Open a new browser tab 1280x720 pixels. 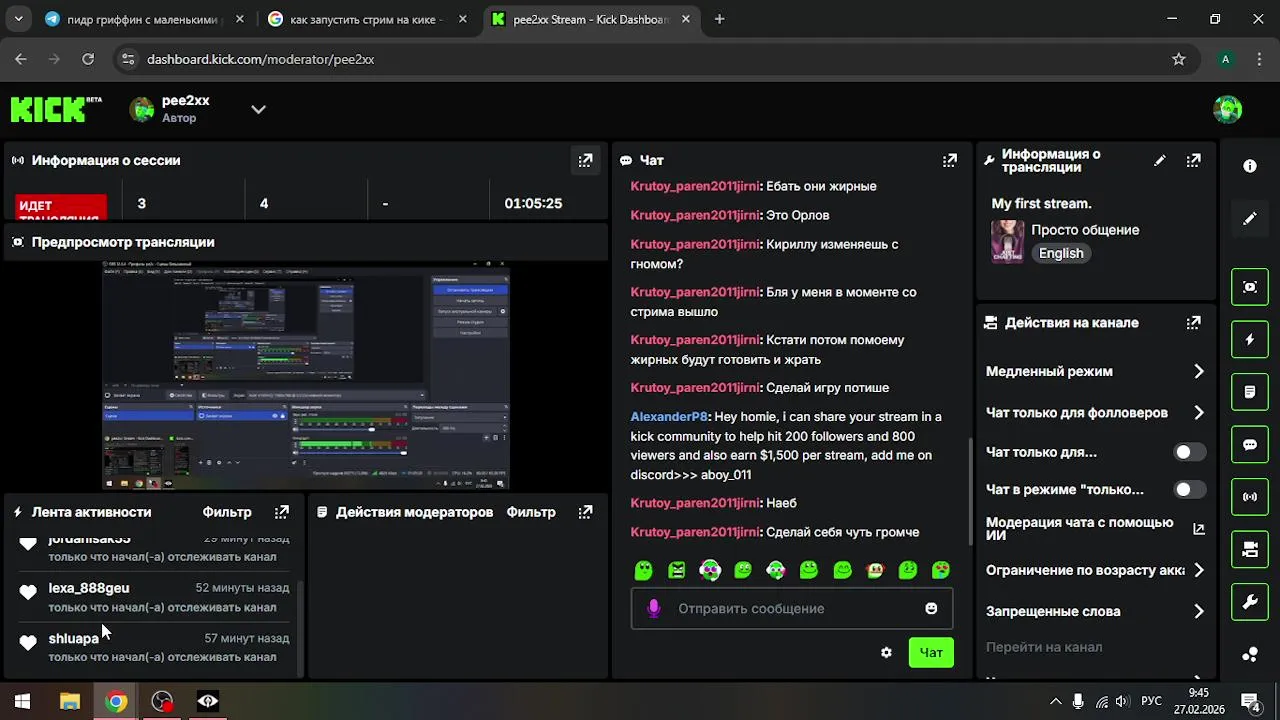coord(719,19)
